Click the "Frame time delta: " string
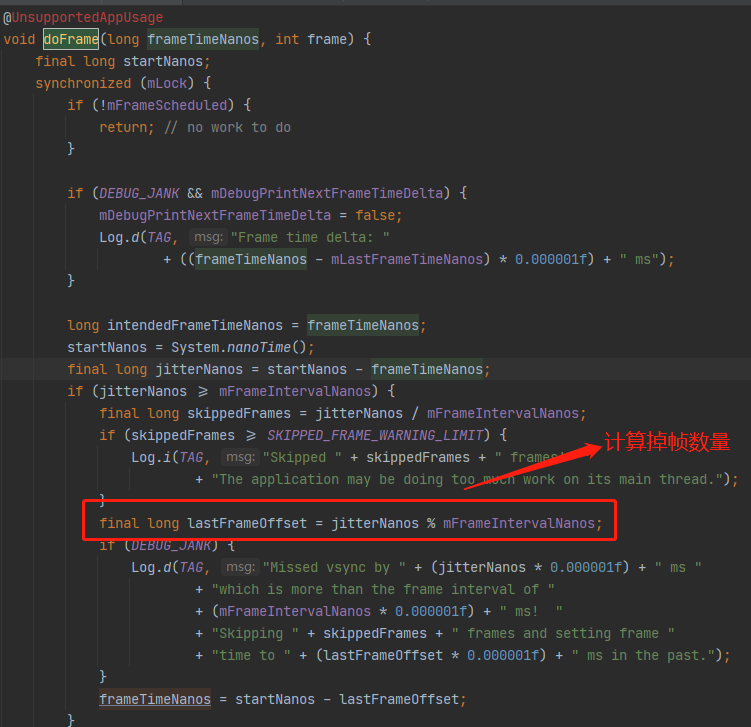 pyautogui.click(x=310, y=238)
